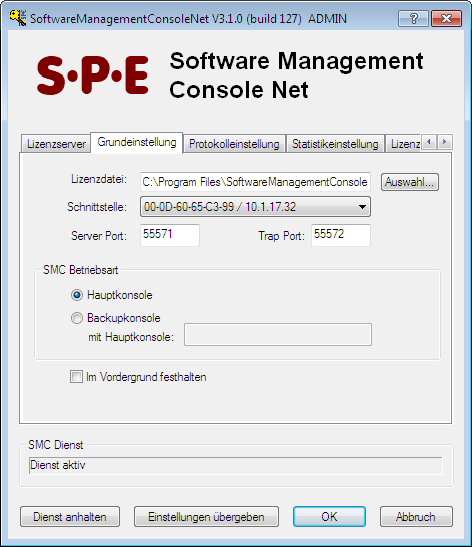Screen dimensions: 472x547
Task: Click the Dienst anhalten button
Action: point(70,517)
